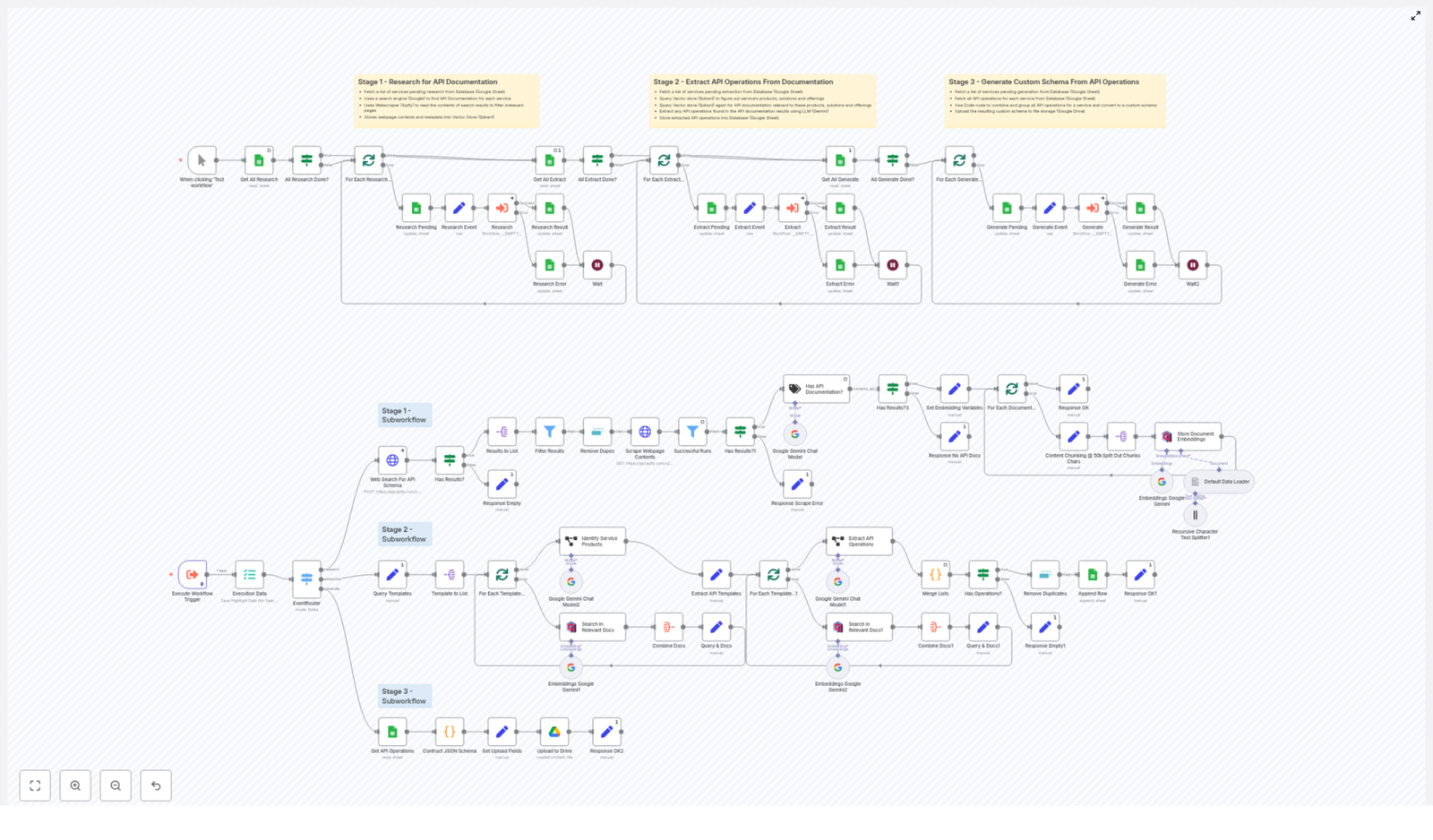1433x840 pixels.
Task: Open the 'Research Event' edit node
Action: pos(459,210)
